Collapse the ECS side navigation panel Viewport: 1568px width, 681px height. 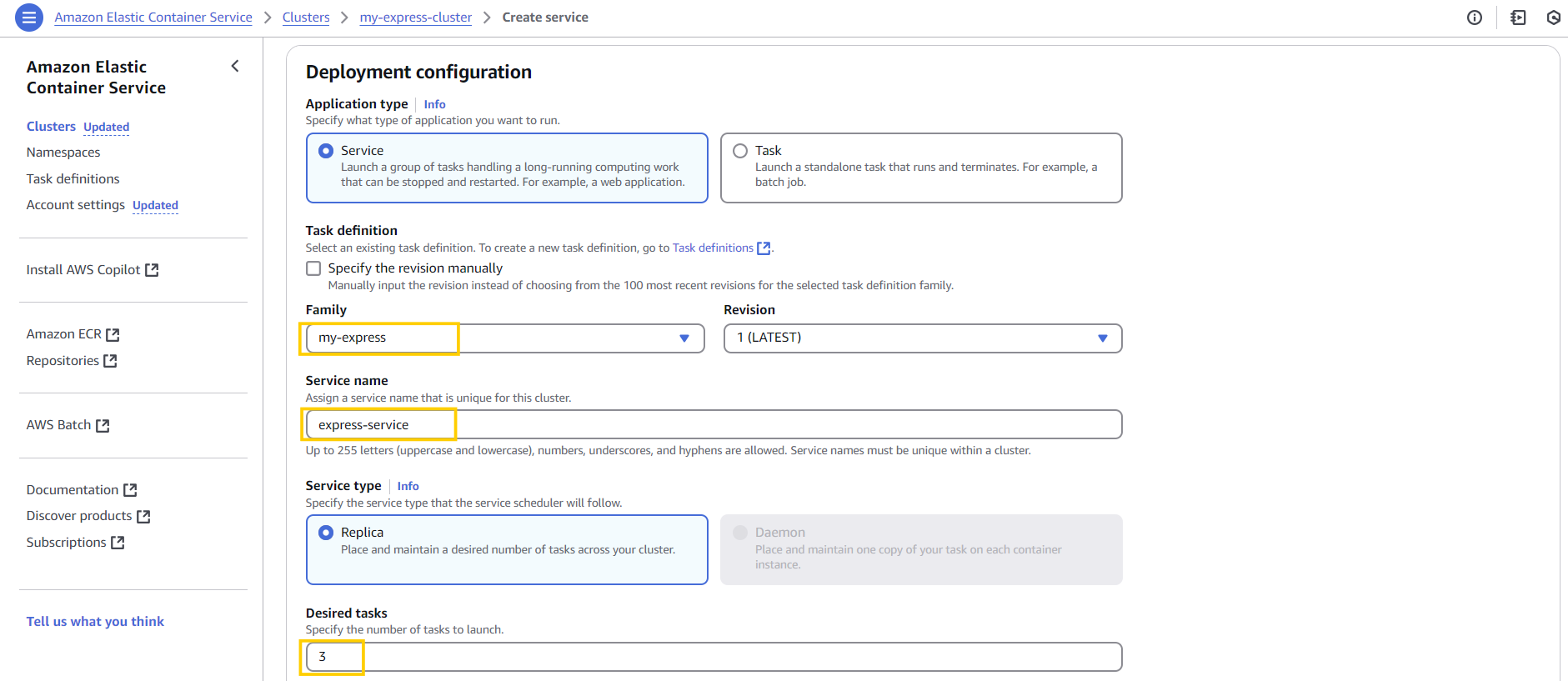click(x=235, y=66)
